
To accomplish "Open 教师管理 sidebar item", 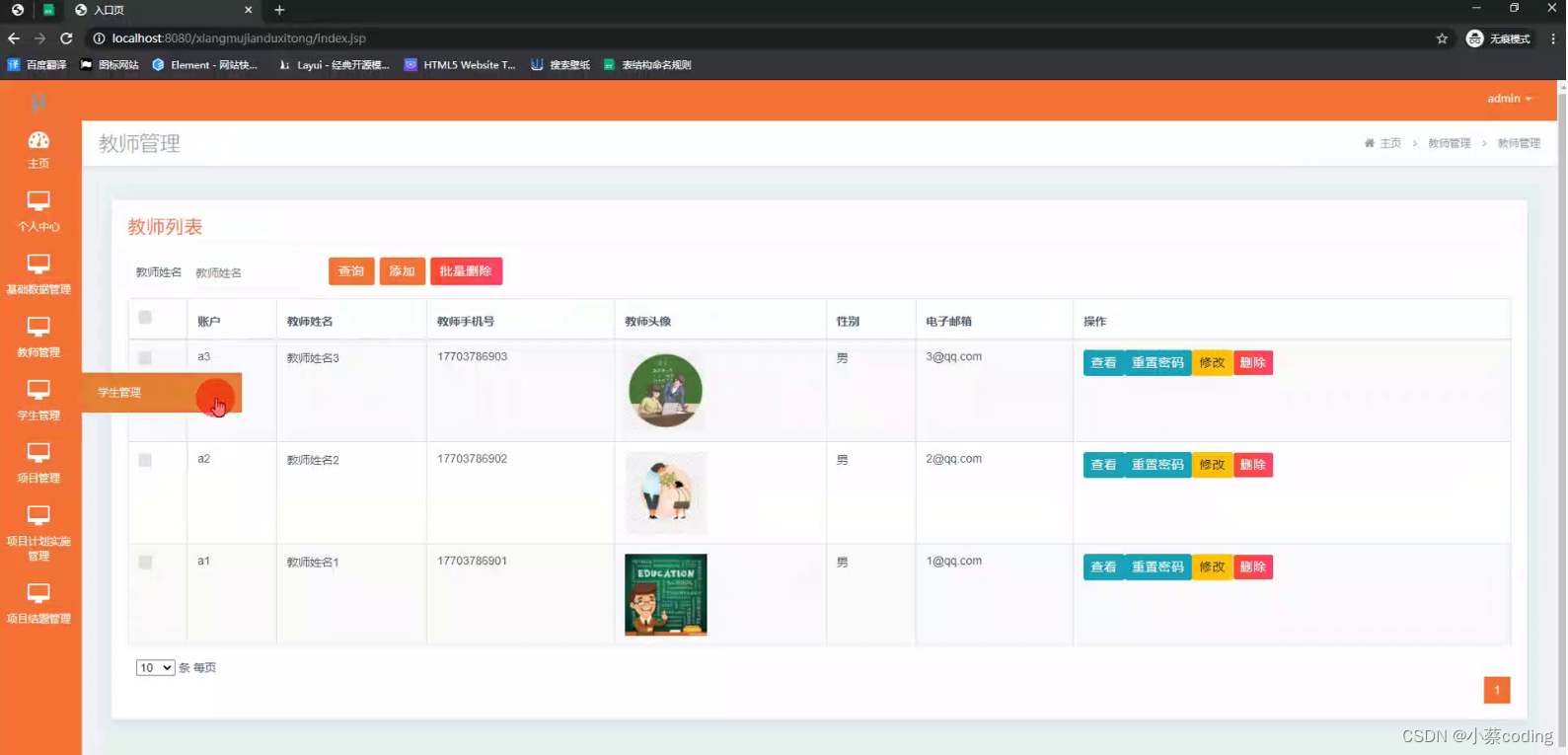I will tap(38, 338).
